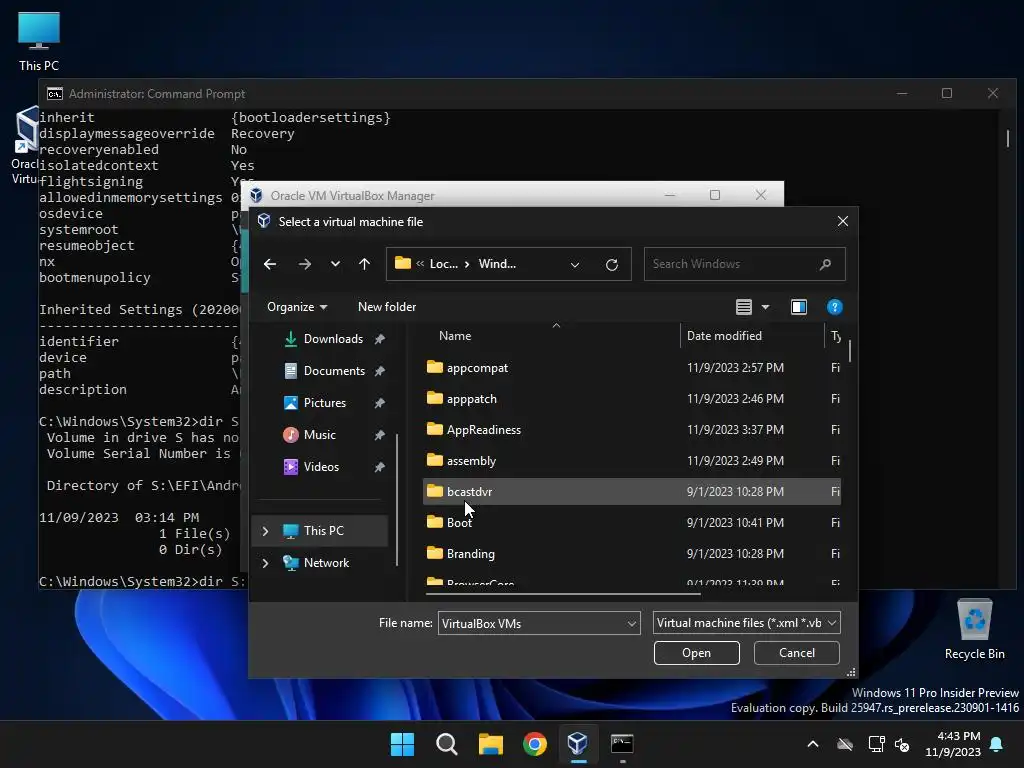Viewport: 1024px width, 768px height.
Task: Click the horizontal scrollbar in file list
Action: [563, 594]
